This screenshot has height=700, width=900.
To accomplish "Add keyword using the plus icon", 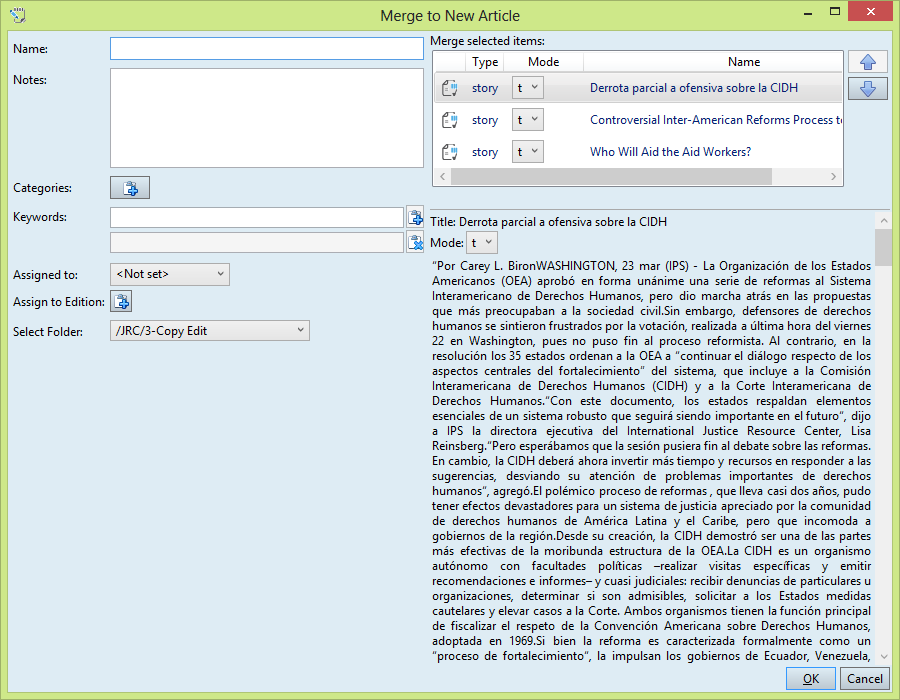I will [x=415, y=217].
